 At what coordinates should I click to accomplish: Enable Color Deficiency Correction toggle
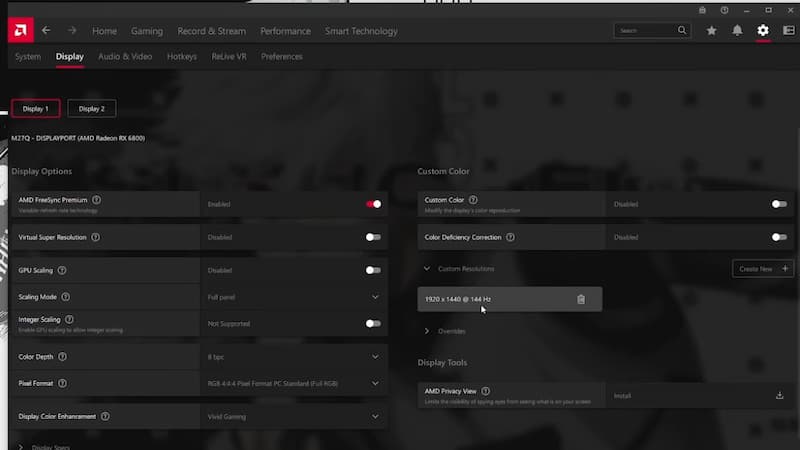779,237
